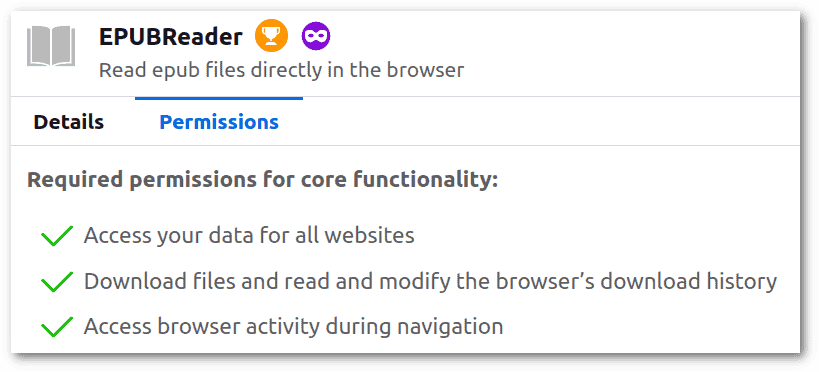819x372 pixels.
Task: Click the green checkmark for all websites access
Action: click(x=56, y=236)
